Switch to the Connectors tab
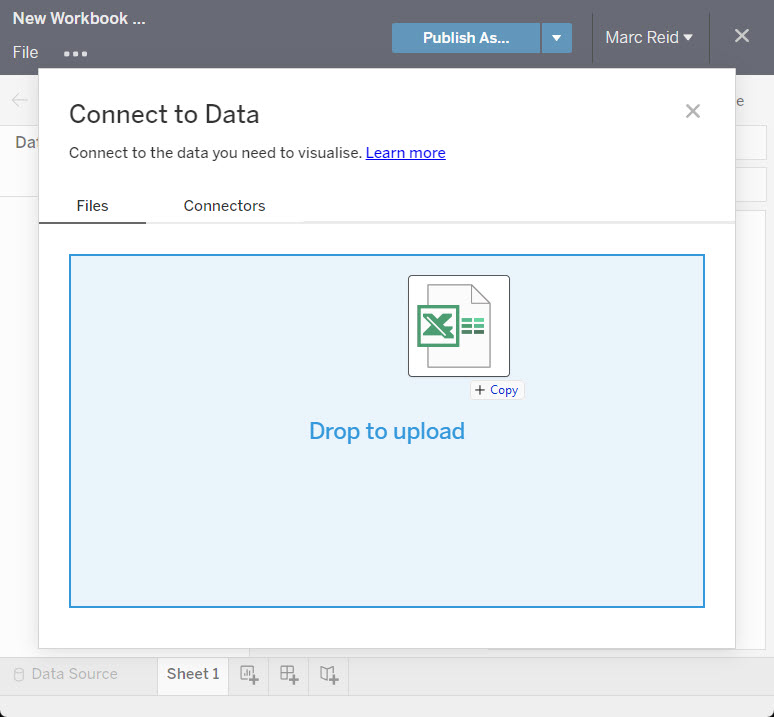This screenshot has height=717, width=774. click(224, 206)
